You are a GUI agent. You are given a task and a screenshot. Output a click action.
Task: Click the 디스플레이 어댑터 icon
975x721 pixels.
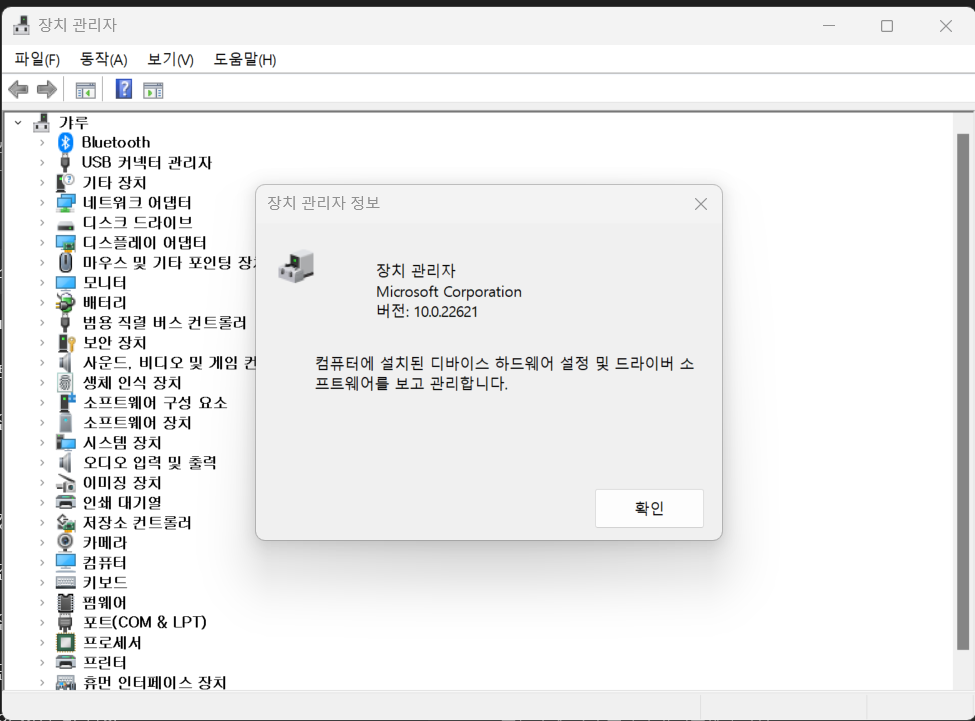point(65,242)
